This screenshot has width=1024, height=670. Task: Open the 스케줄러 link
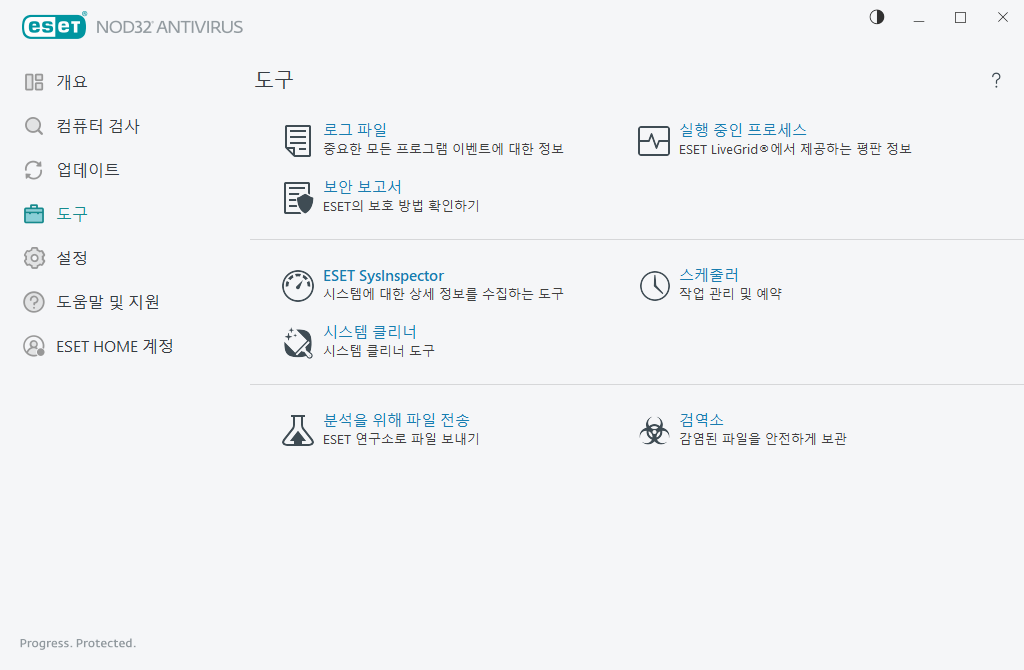(x=709, y=275)
